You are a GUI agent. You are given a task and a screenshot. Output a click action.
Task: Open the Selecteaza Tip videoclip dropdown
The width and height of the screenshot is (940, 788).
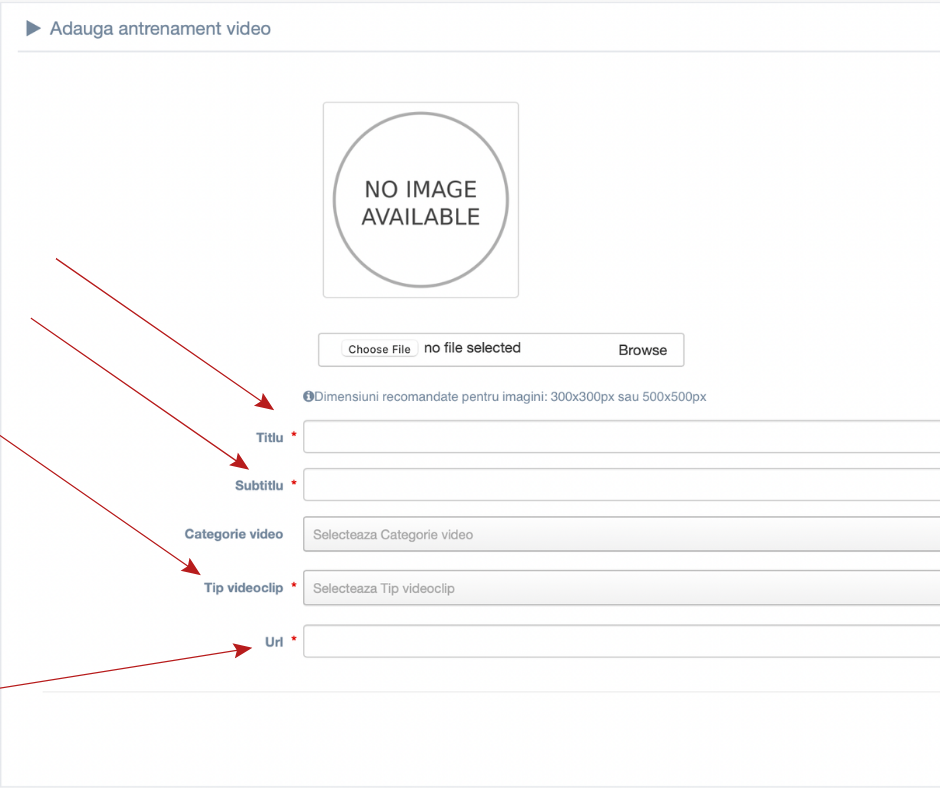pyautogui.click(x=622, y=588)
